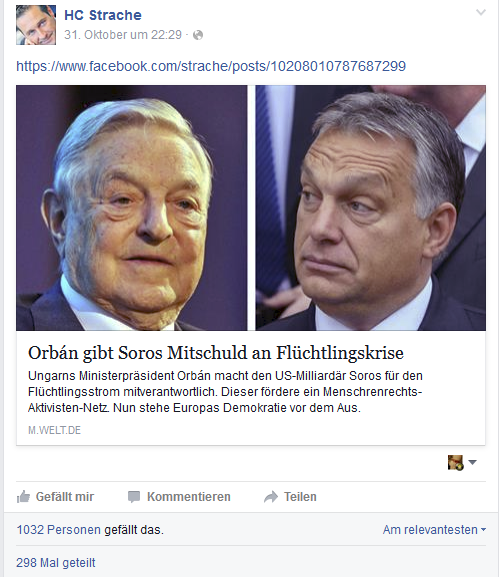
Task: Open the facebook.com/strache post URL
Action: (x=211, y=66)
